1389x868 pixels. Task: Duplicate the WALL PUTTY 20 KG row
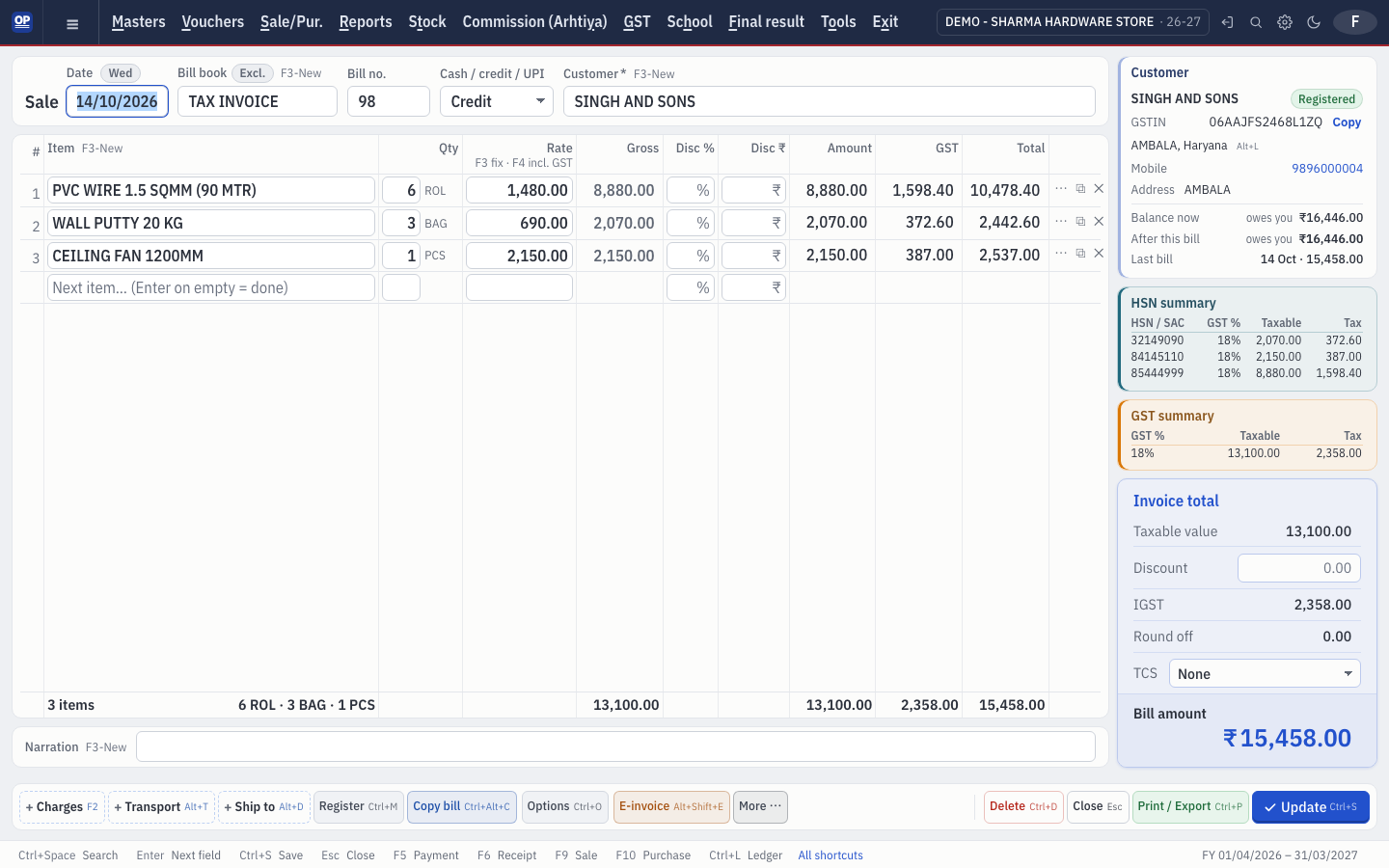pyautogui.click(x=1080, y=222)
